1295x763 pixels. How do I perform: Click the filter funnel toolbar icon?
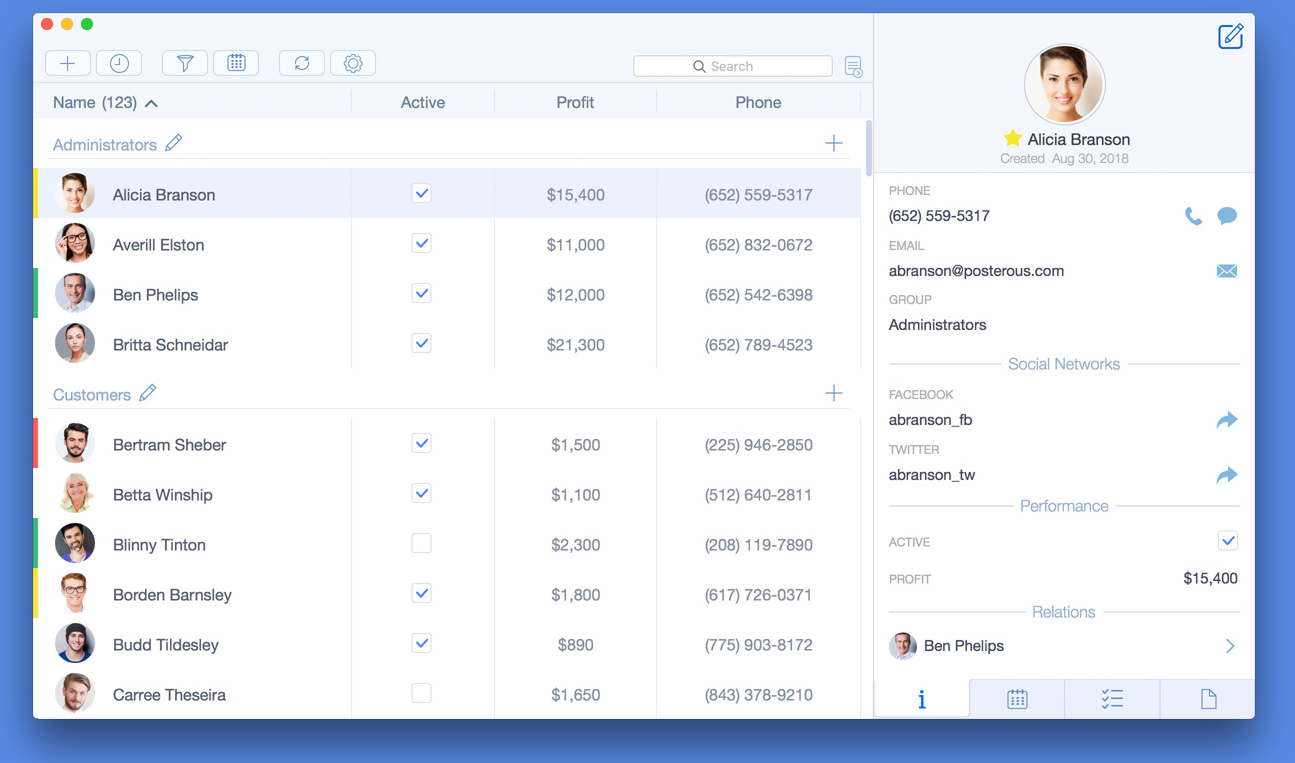(x=185, y=63)
